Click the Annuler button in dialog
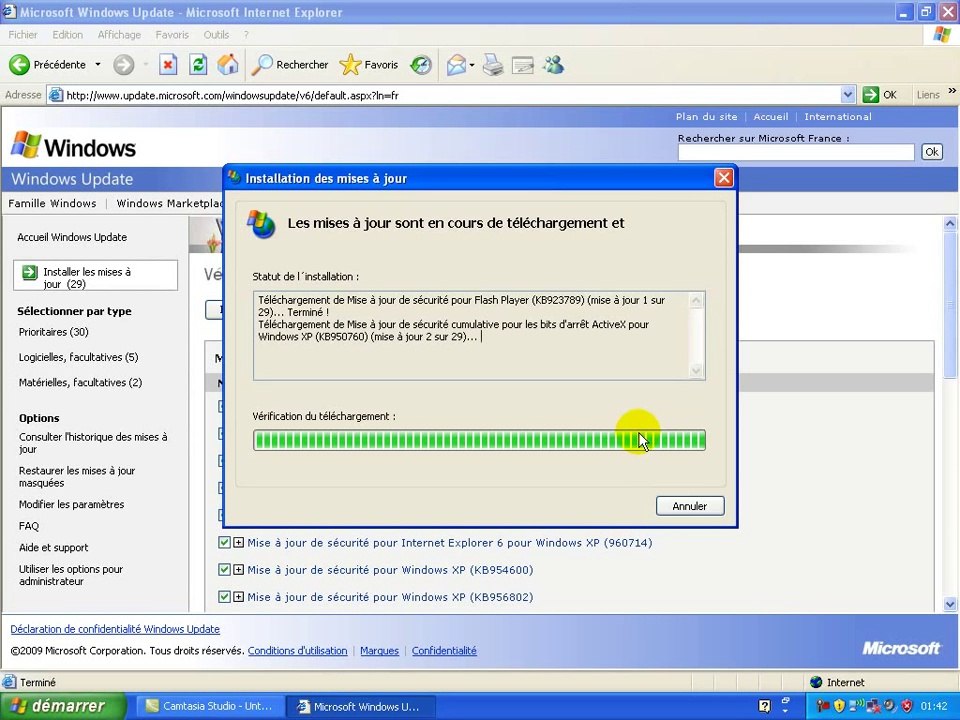The height and width of the screenshot is (720, 960). point(690,506)
